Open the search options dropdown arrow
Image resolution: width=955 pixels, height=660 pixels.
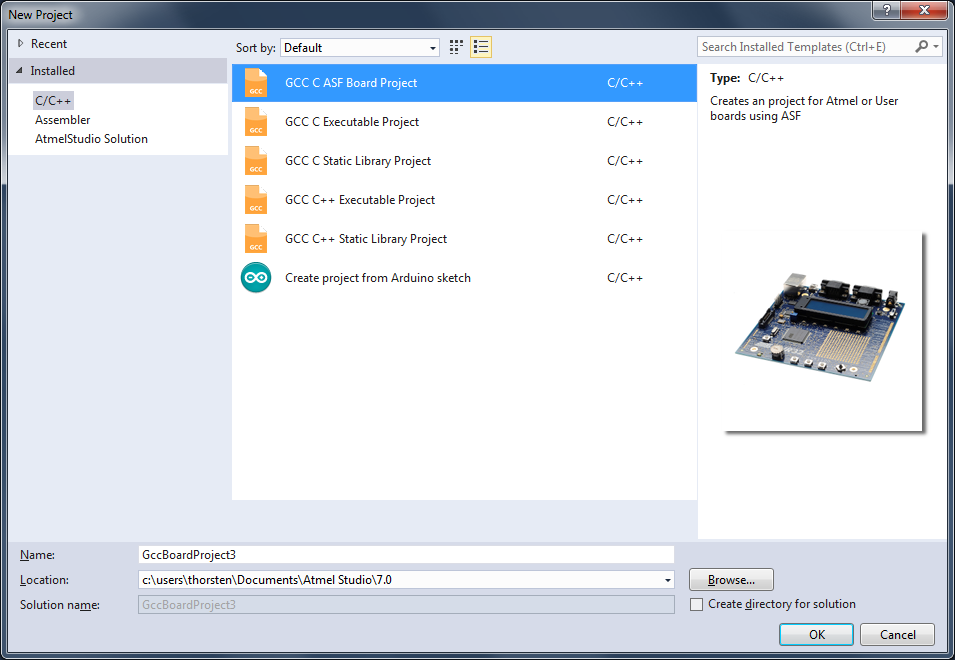936,47
